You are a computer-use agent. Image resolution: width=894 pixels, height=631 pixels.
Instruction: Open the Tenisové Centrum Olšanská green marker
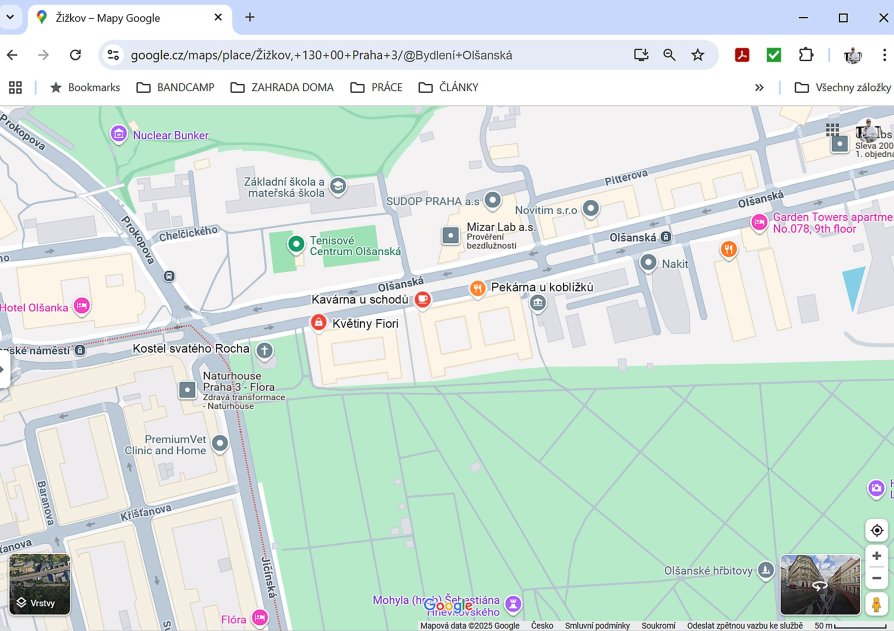296,245
